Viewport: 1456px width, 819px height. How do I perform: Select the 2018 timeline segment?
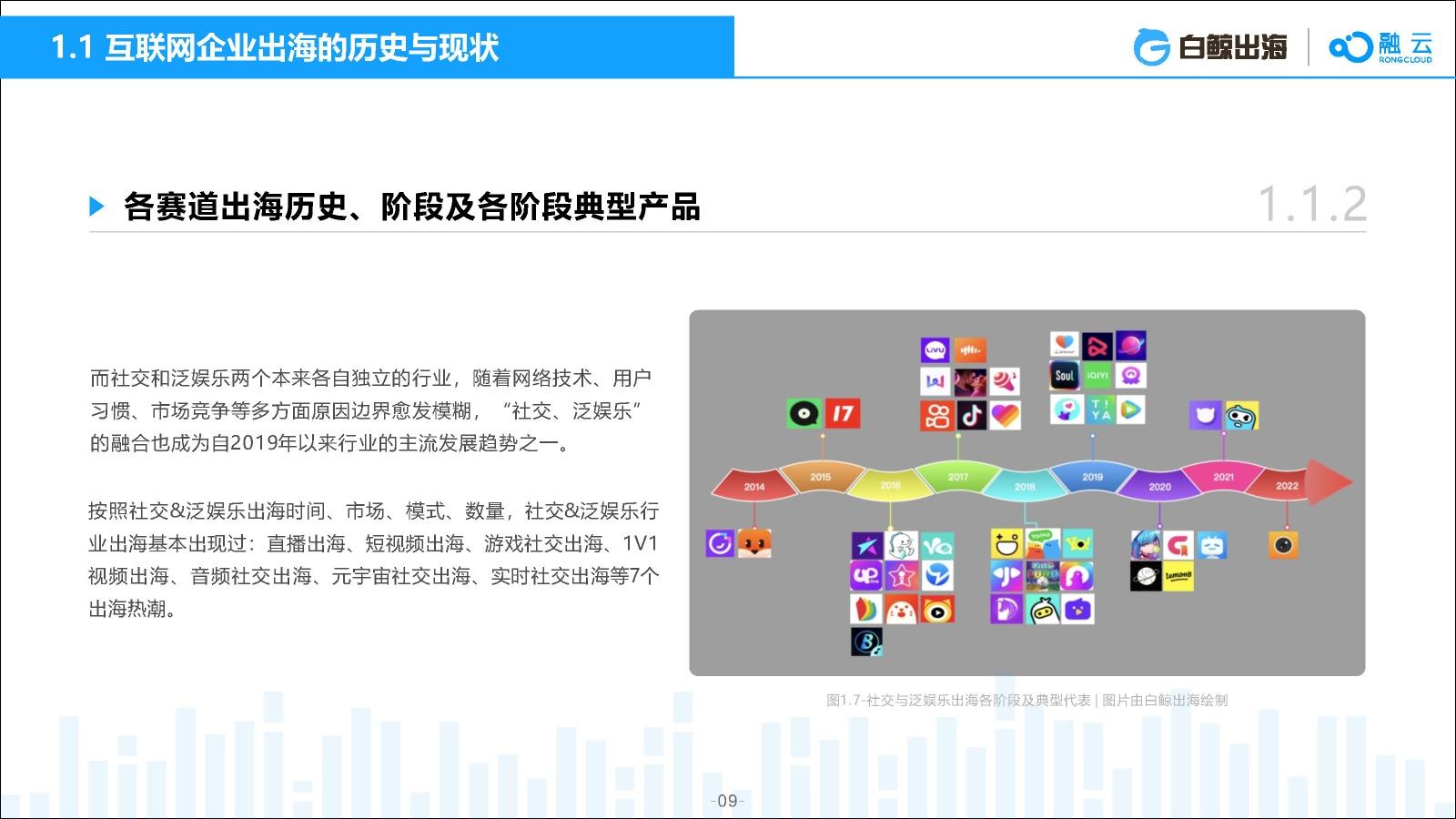tap(1025, 485)
